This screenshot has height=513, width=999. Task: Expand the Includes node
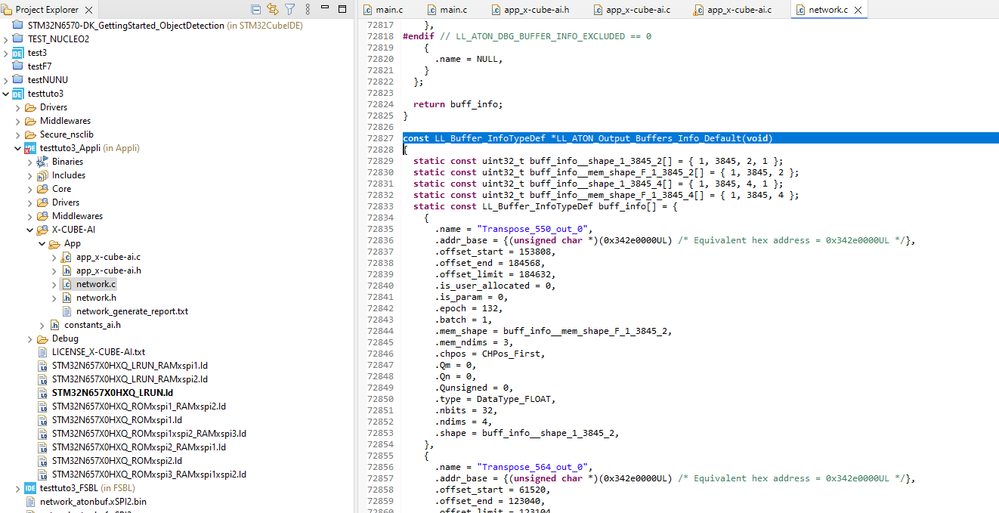pos(30,175)
